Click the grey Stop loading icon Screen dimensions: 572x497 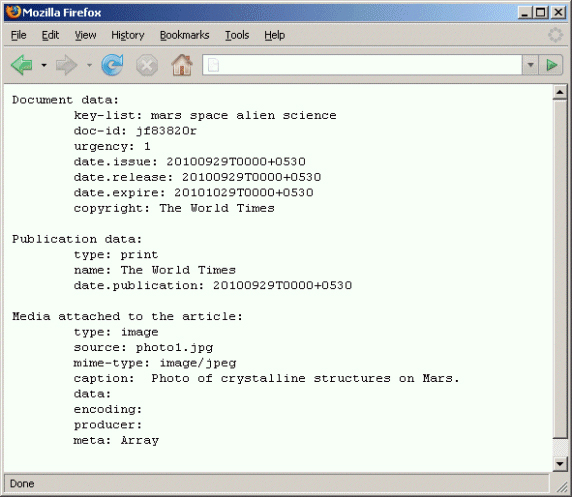147,66
